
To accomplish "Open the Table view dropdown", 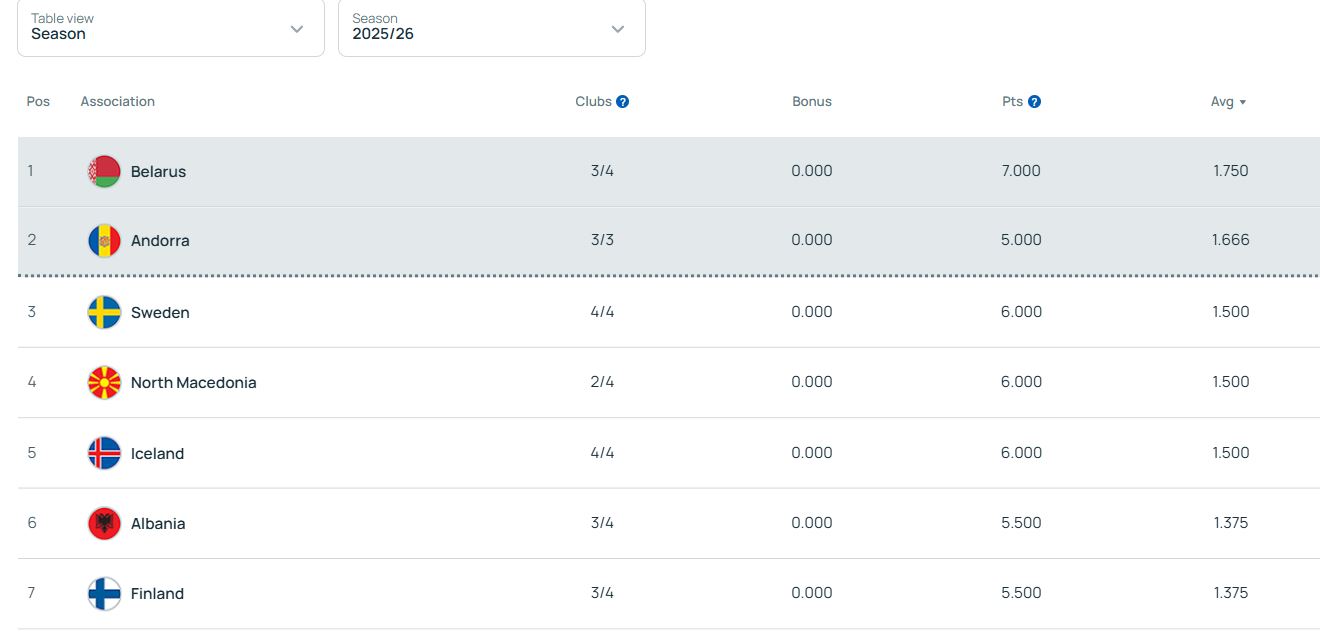I will (171, 28).
